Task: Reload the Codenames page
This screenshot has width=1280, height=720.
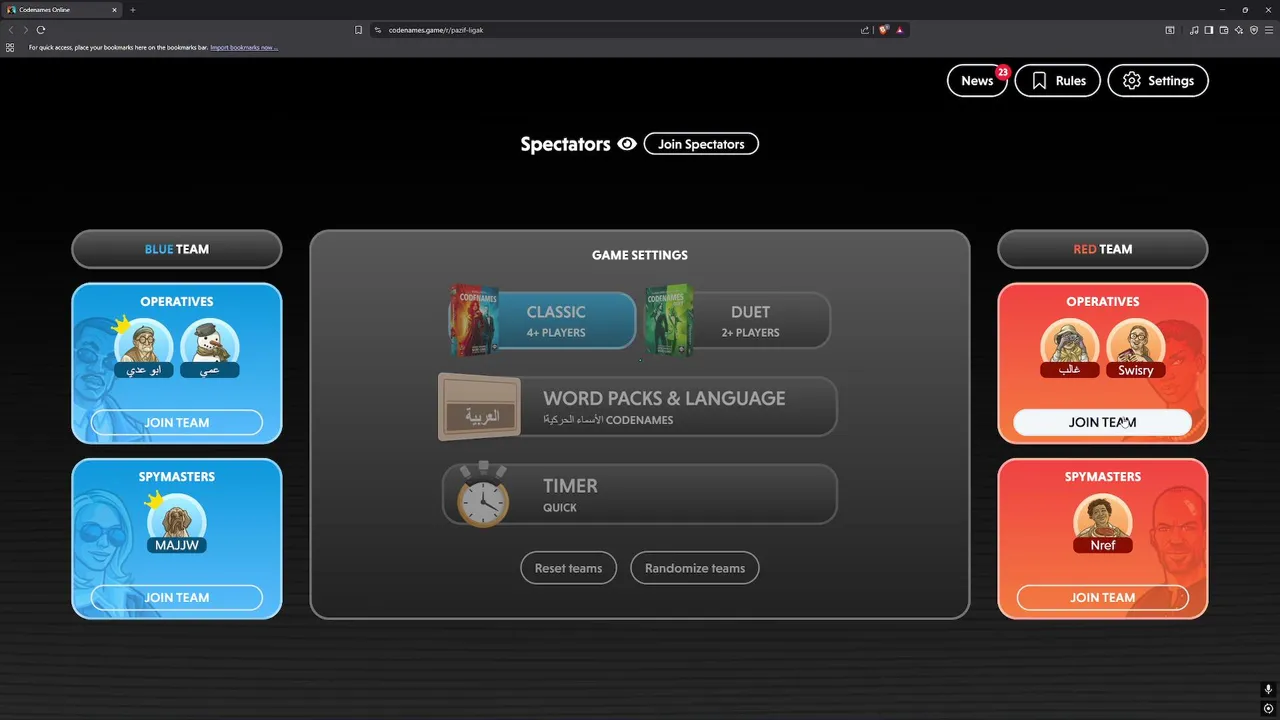Action: [x=40, y=30]
